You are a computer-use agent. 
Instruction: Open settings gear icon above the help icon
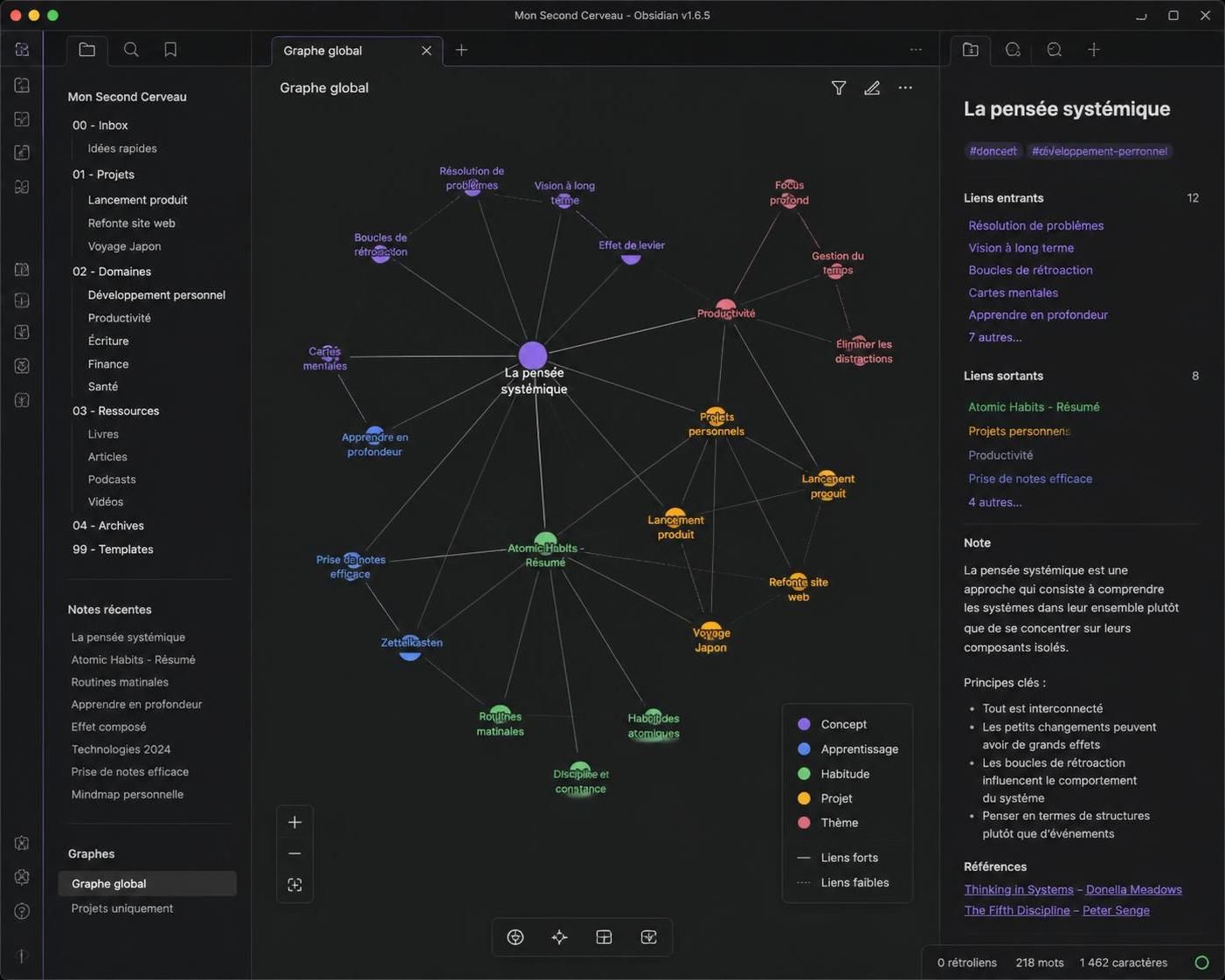(23, 877)
